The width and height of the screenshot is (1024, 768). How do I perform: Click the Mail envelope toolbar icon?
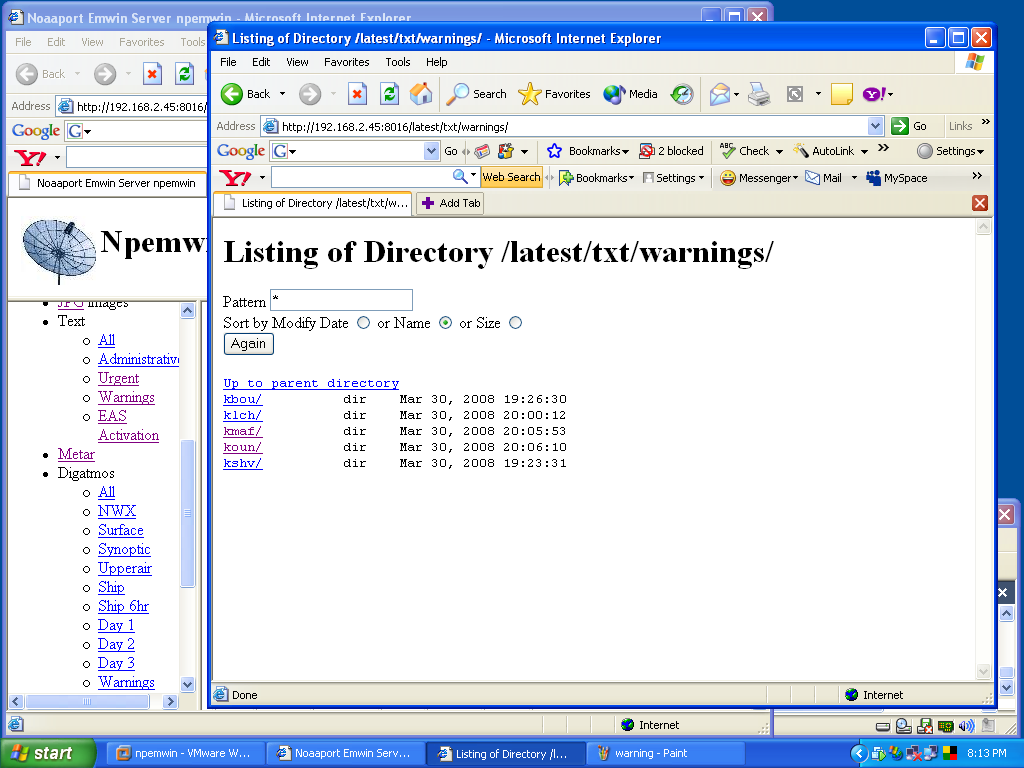click(720, 94)
